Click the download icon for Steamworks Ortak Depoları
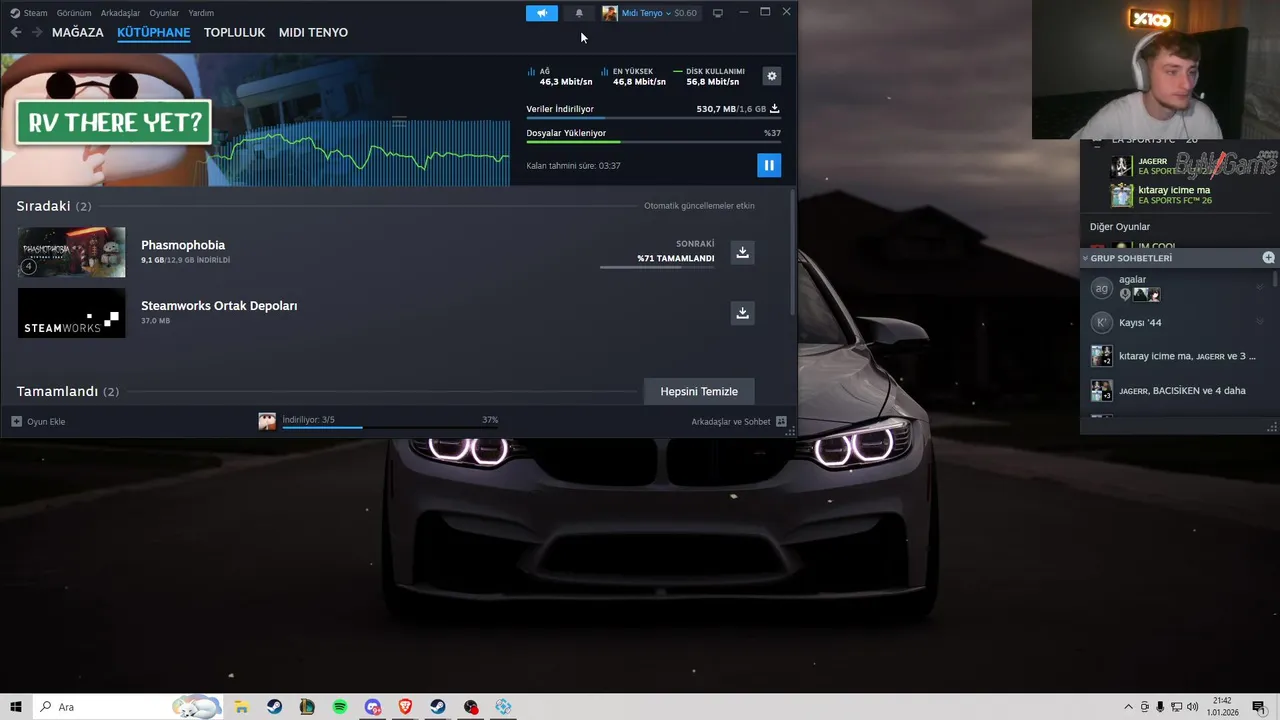 tap(742, 313)
